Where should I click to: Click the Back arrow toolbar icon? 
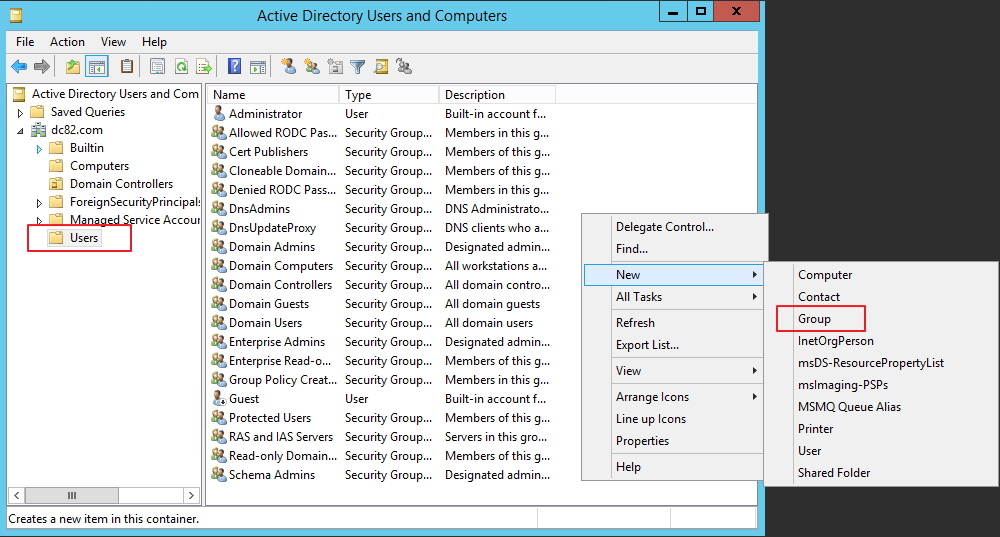pyautogui.click(x=19, y=66)
